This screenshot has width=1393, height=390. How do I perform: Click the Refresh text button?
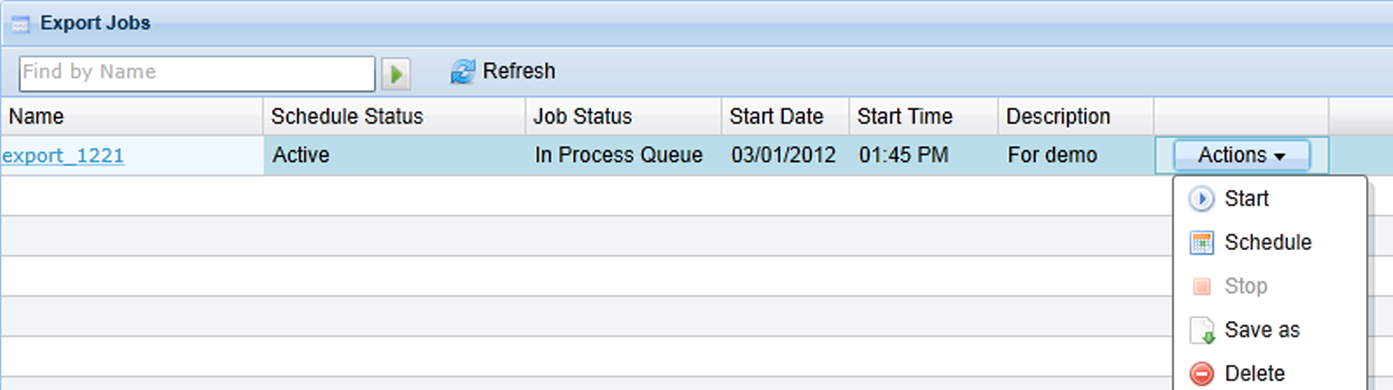pyautogui.click(x=519, y=72)
